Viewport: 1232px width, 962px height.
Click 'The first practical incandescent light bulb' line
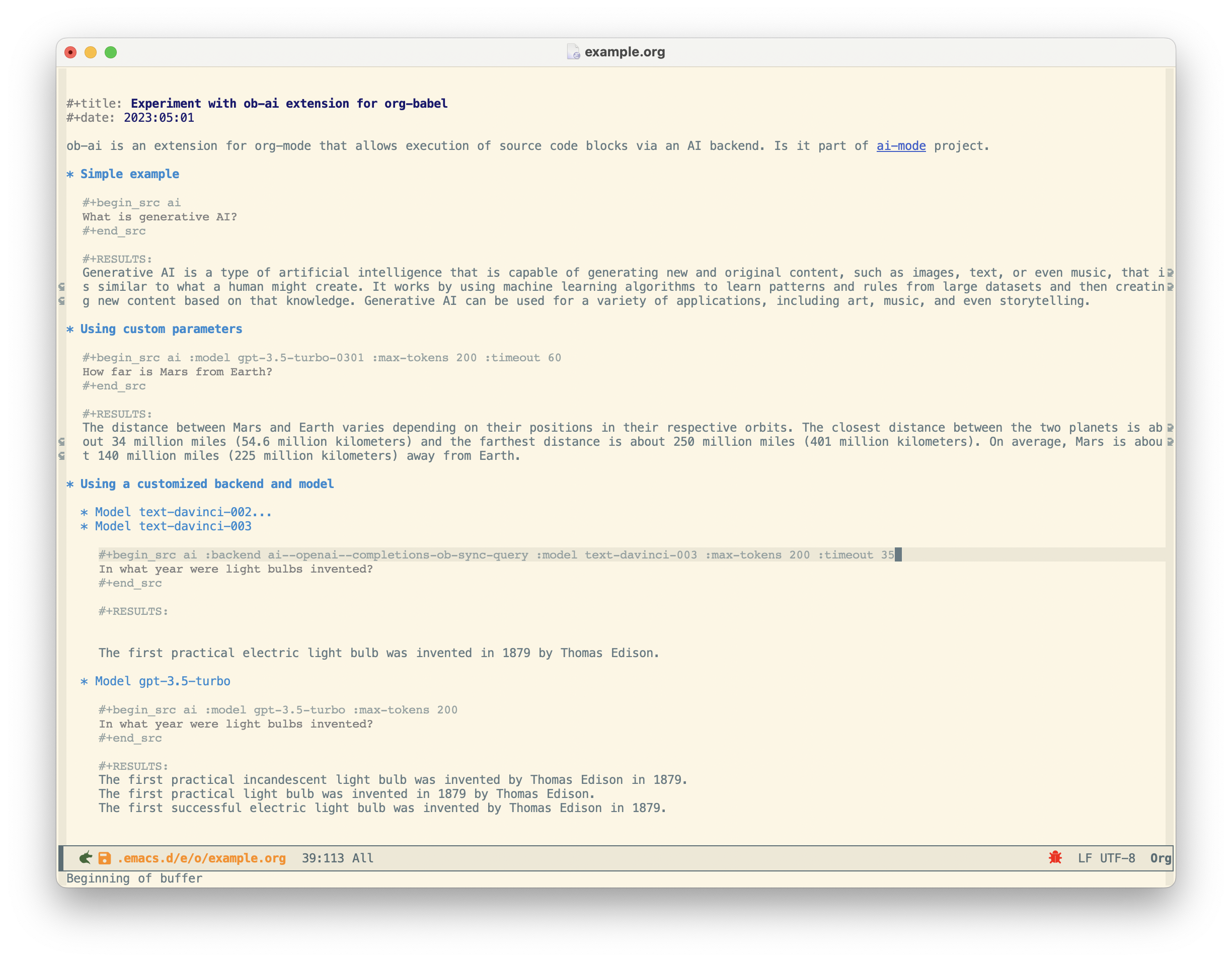click(393, 780)
